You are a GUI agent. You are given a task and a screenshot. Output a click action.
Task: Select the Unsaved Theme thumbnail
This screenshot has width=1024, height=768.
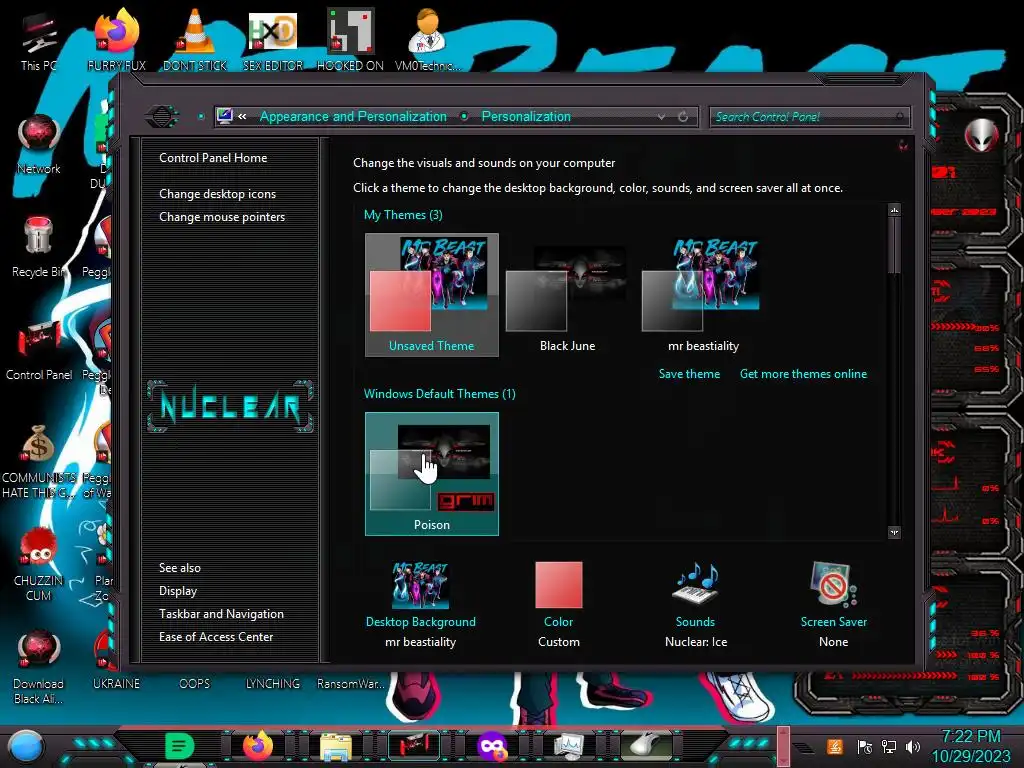click(432, 295)
